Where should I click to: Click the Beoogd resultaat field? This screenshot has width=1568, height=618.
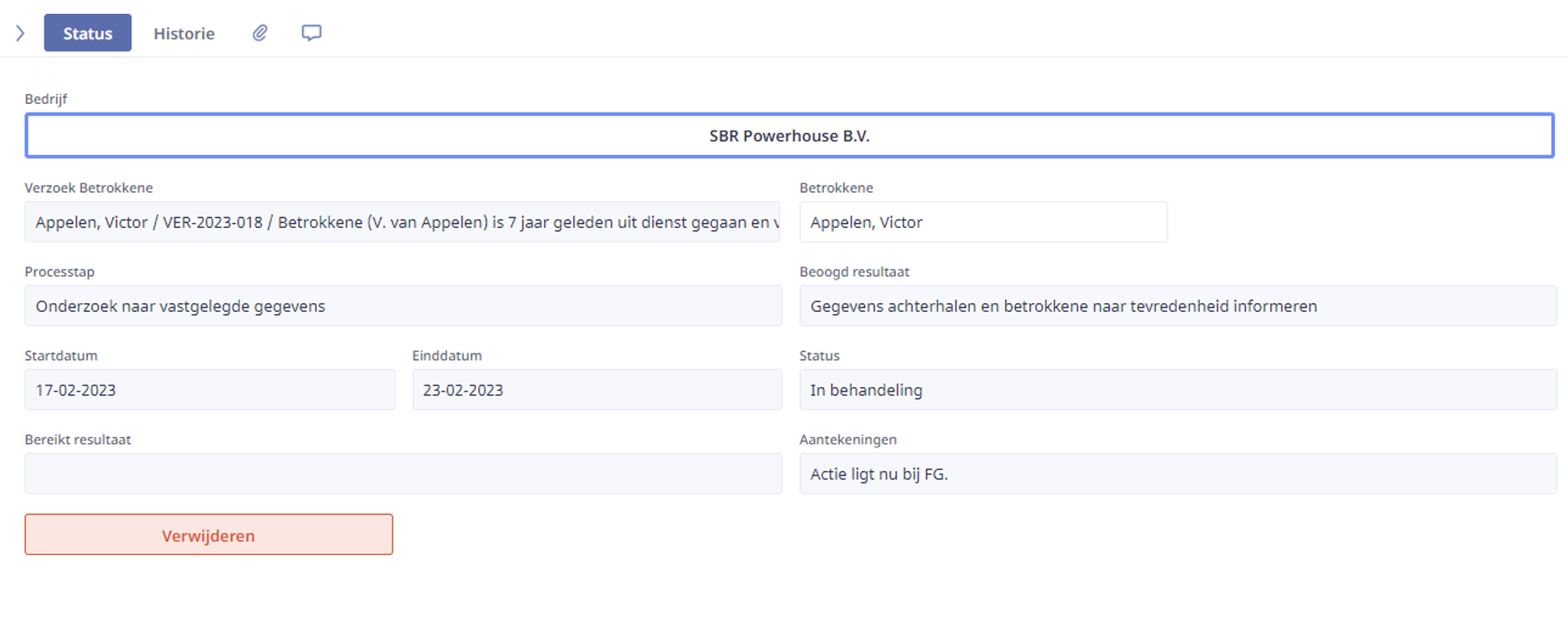pos(1178,306)
